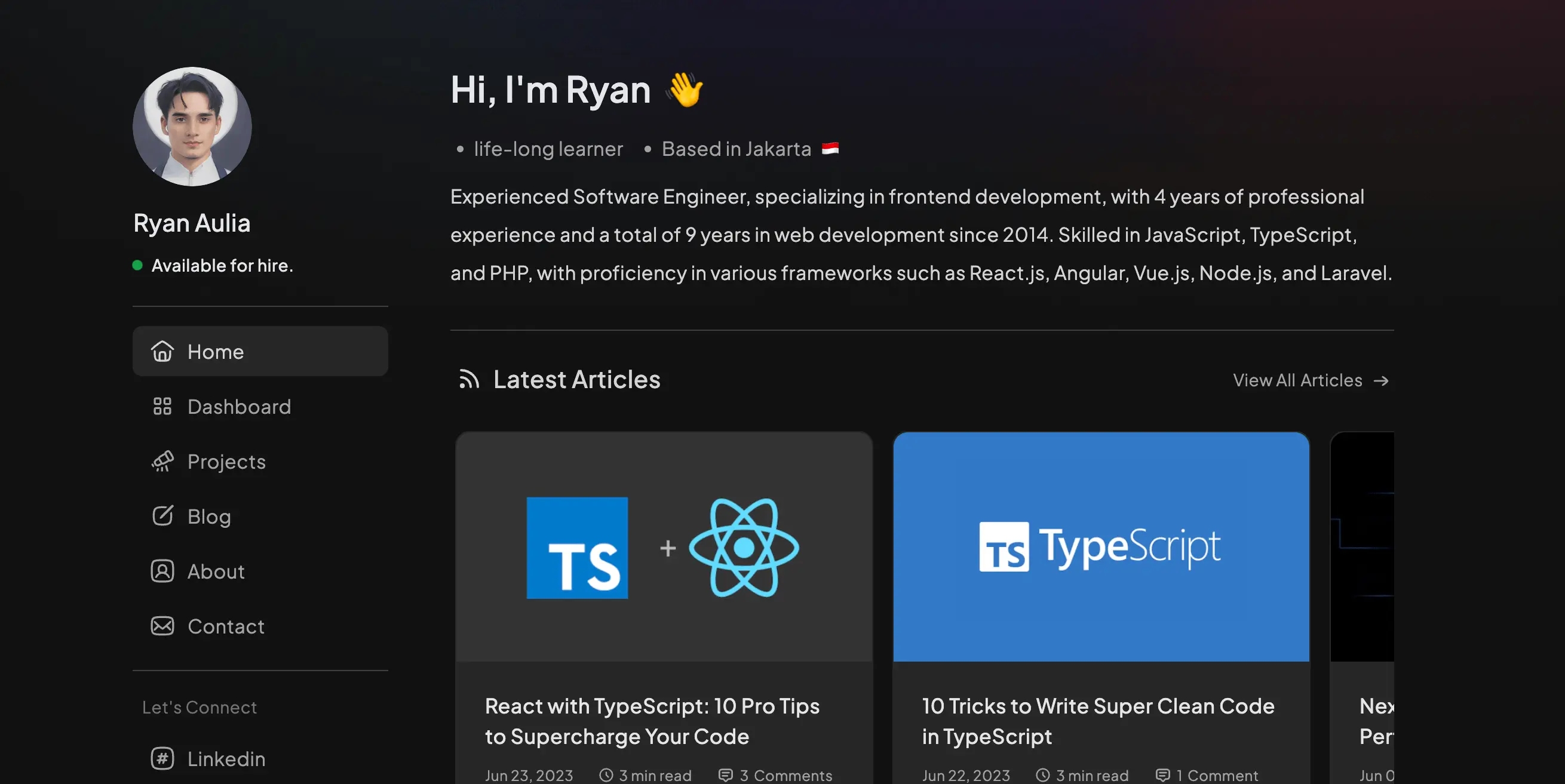Click the Linkedin hashtag icon
The image size is (1565, 784).
[162, 758]
